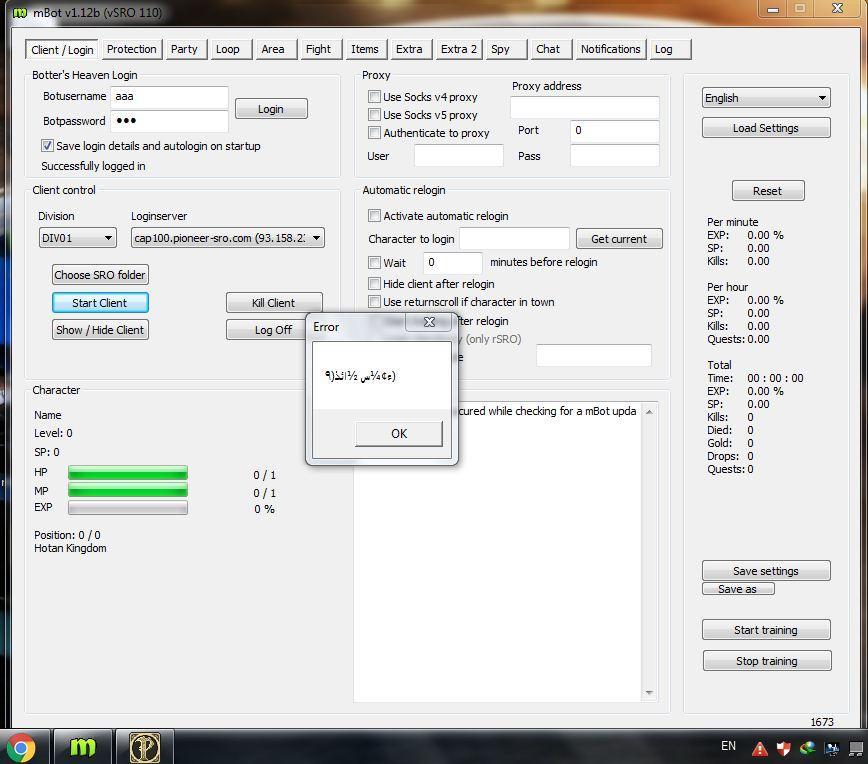Click OK in the Error dialog
The width and height of the screenshot is (868, 764).
(x=399, y=433)
